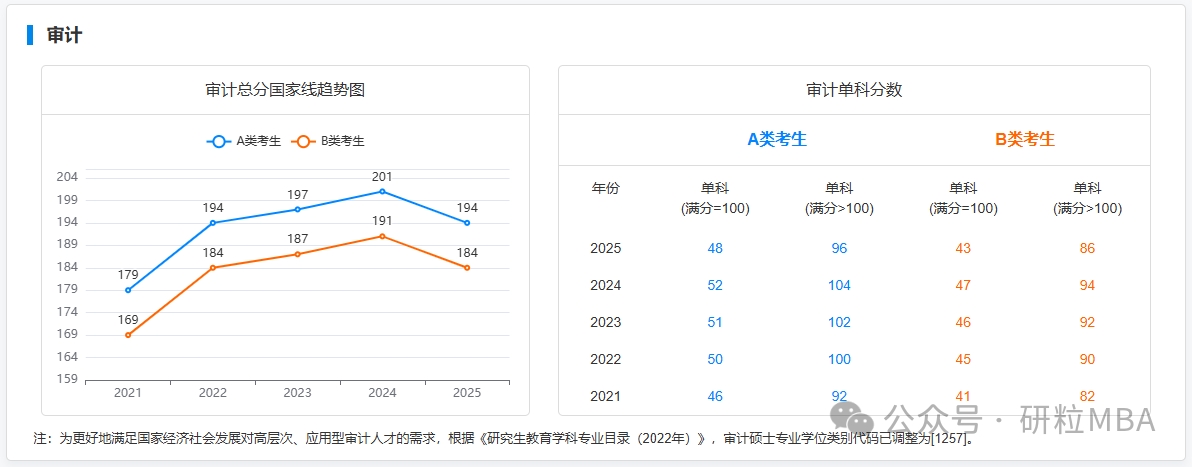Click the 2023 row B类 score 92
Screen dimensions: 1192x467
pyautogui.click(x=1087, y=322)
